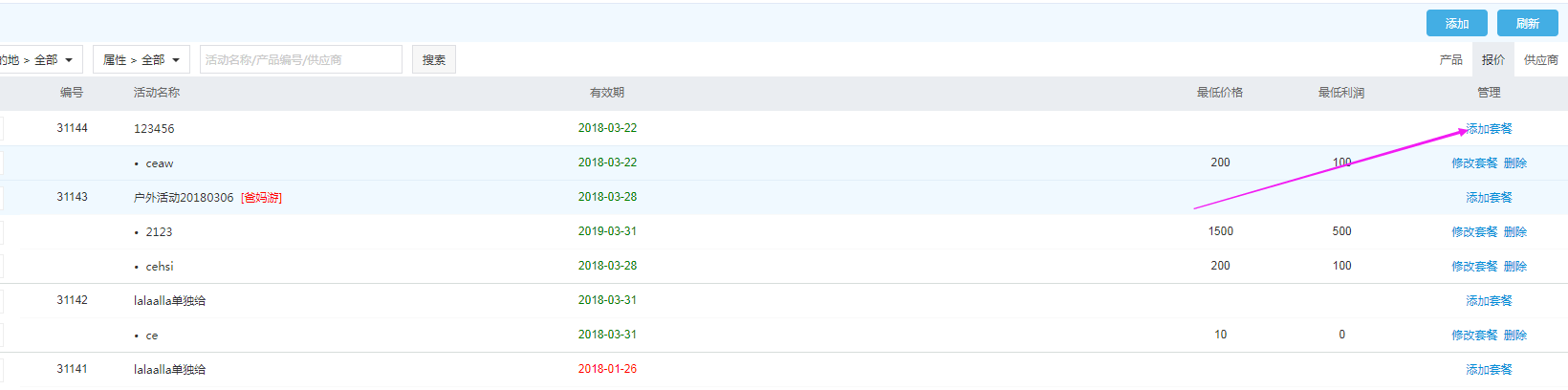Click 添加套餐 for 户外活动20180306

click(1489, 197)
